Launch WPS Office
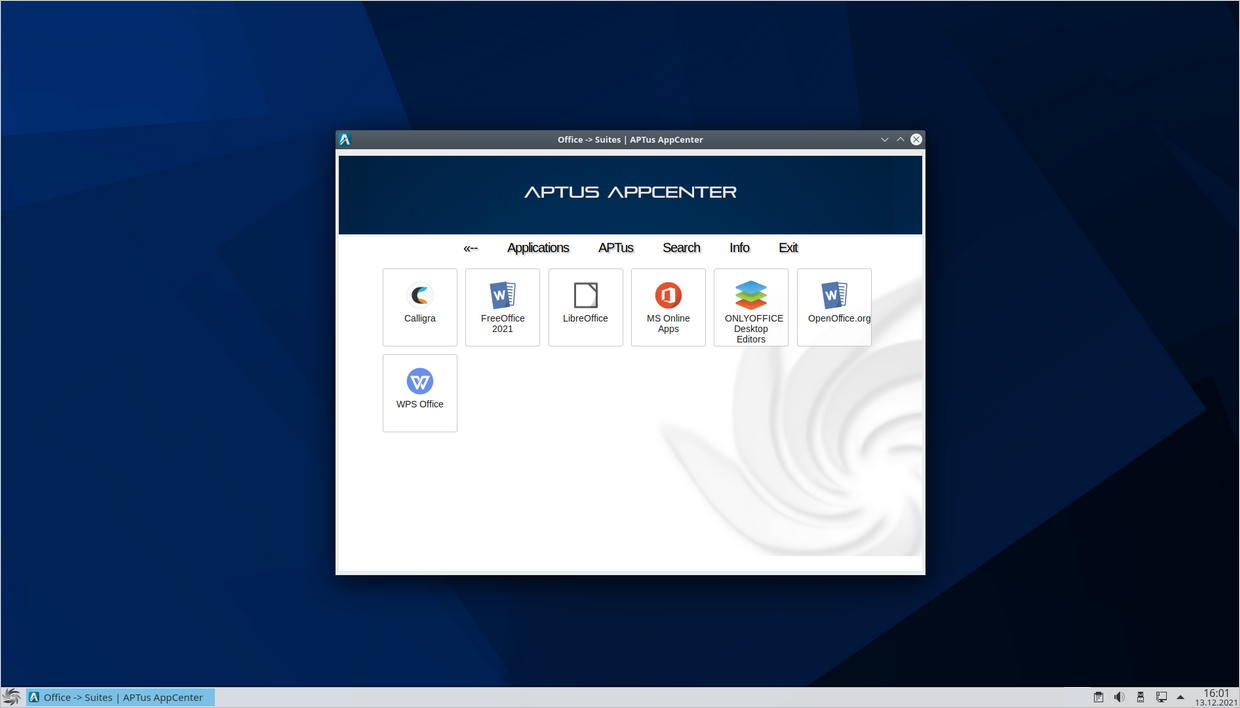The height and width of the screenshot is (708, 1240). click(x=420, y=390)
